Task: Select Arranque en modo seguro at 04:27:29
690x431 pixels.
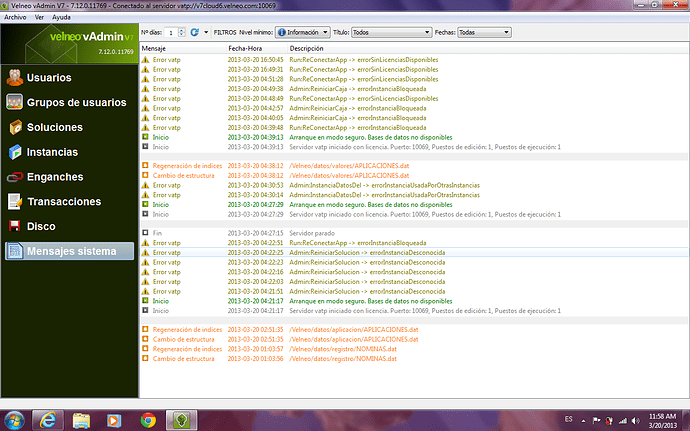Action: (414, 204)
